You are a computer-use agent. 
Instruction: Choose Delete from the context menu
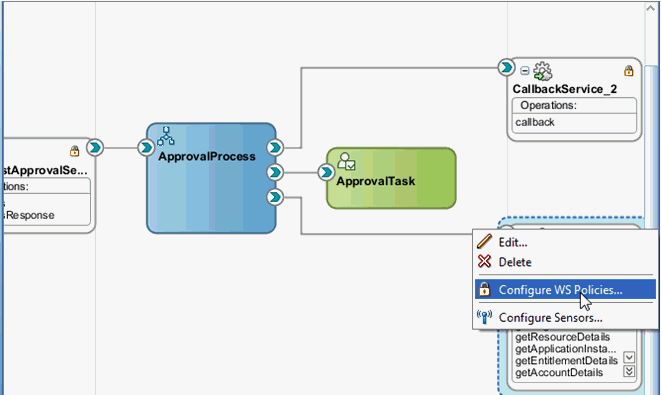pos(565,262)
